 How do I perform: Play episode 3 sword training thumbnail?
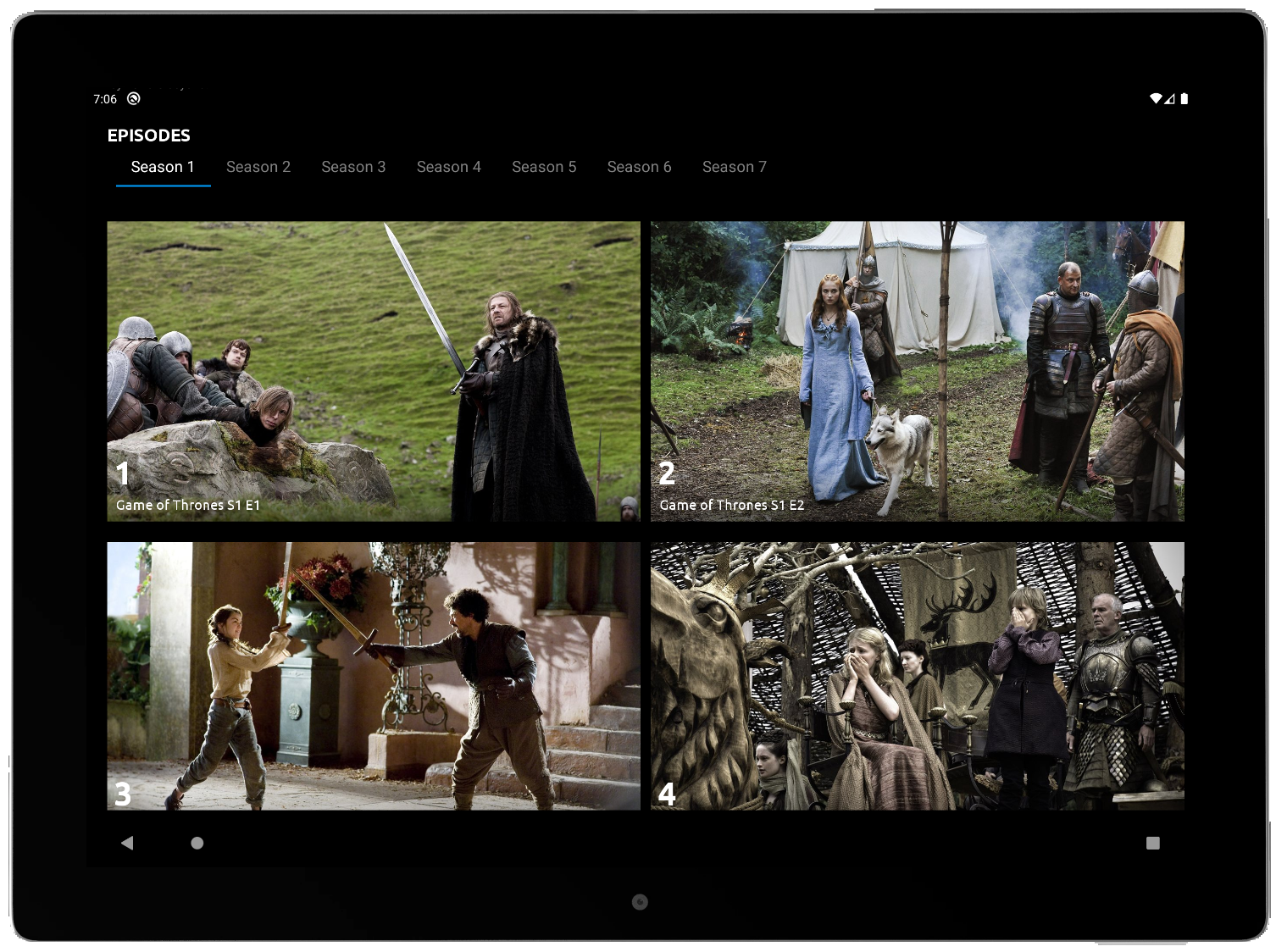(x=374, y=676)
